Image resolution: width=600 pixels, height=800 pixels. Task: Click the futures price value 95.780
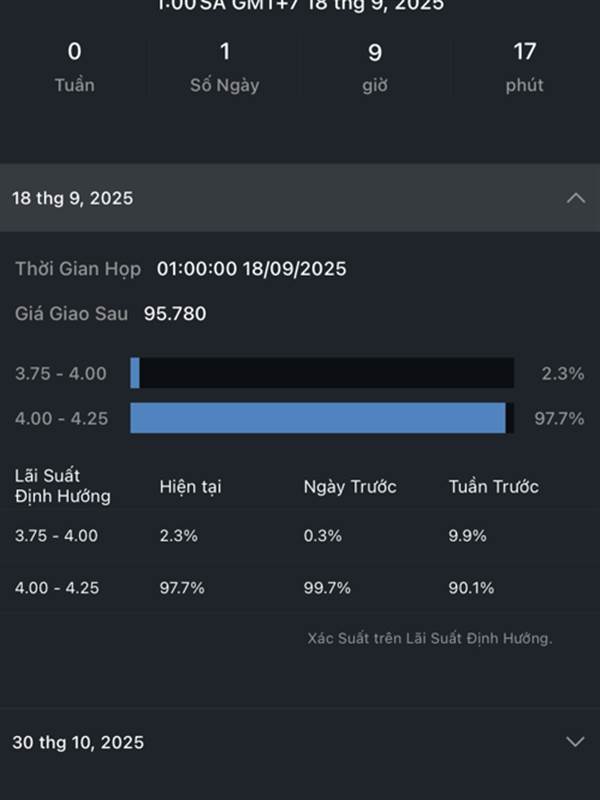[175, 313]
